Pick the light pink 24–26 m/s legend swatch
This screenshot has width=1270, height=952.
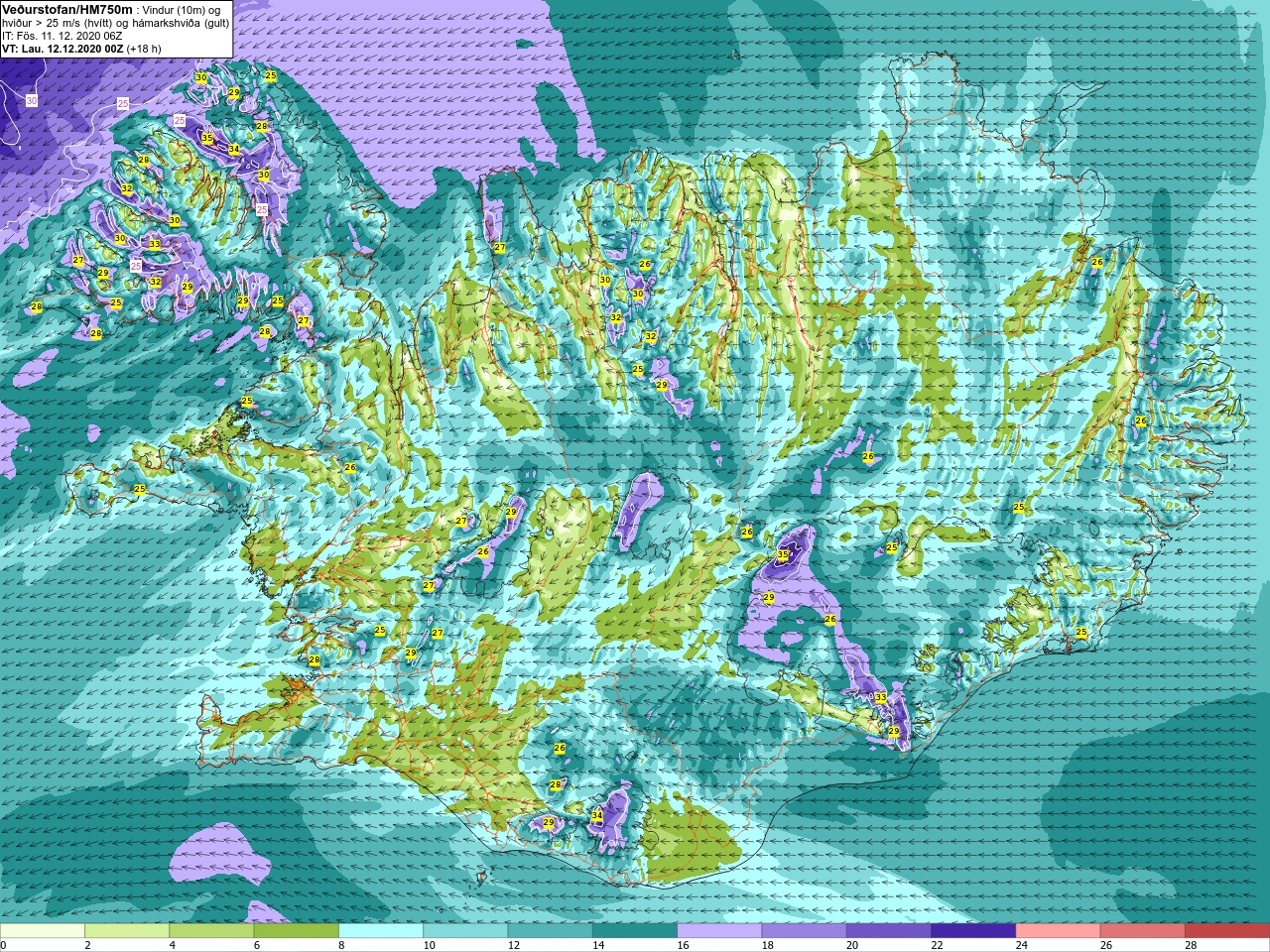[1059, 931]
